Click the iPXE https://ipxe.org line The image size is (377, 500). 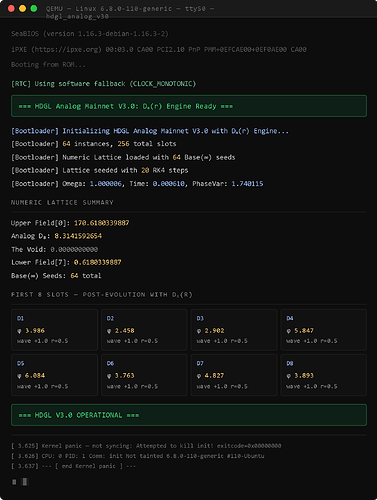(x=159, y=50)
